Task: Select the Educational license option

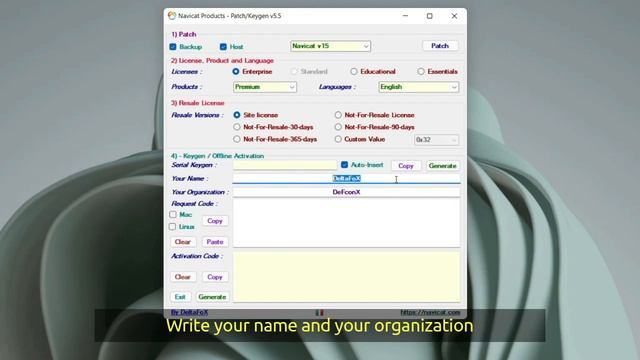Action: pyautogui.click(x=354, y=71)
